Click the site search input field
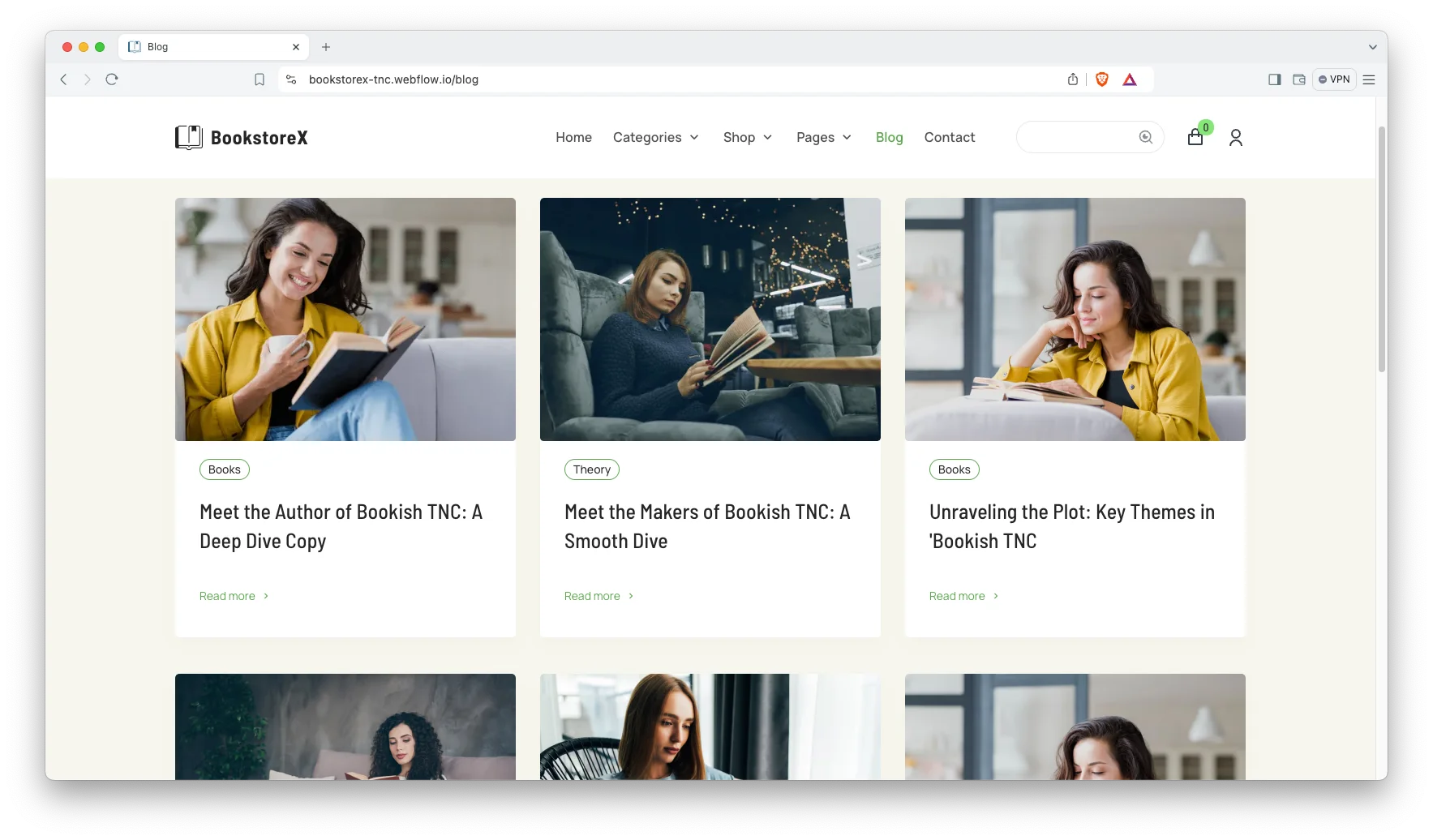This screenshot has height=840, width=1433. (x=1075, y=137)
